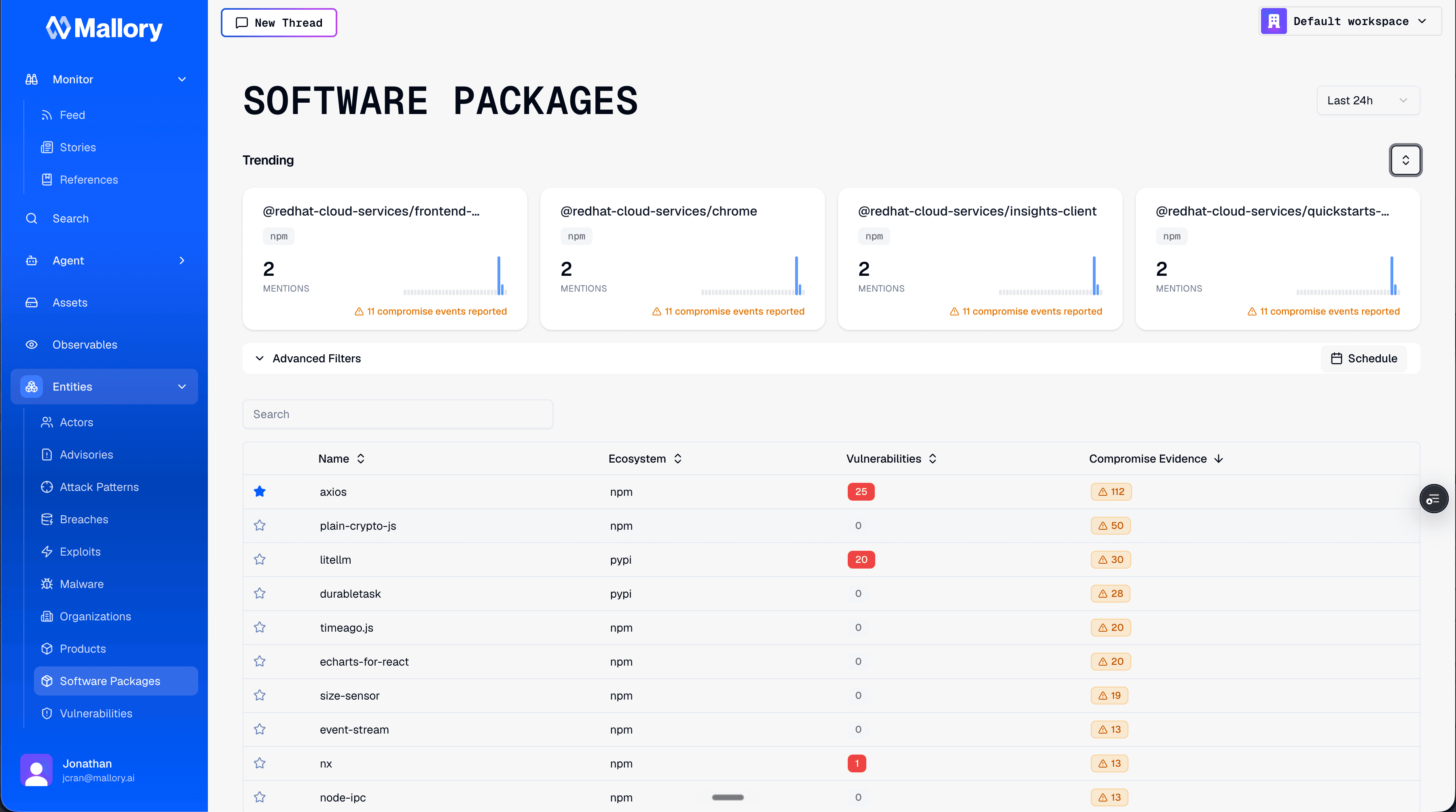Click the Schedule button

(x=1363, y=359)
